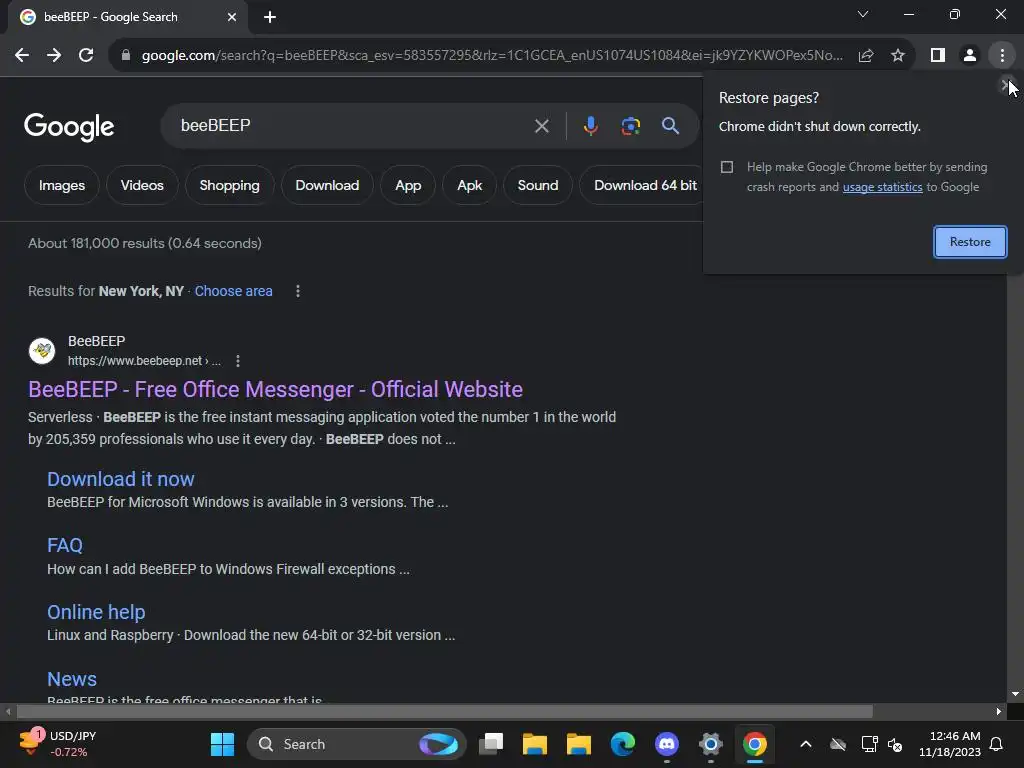
Task: Open the Online help sitelink
Action: coord(96,612)
